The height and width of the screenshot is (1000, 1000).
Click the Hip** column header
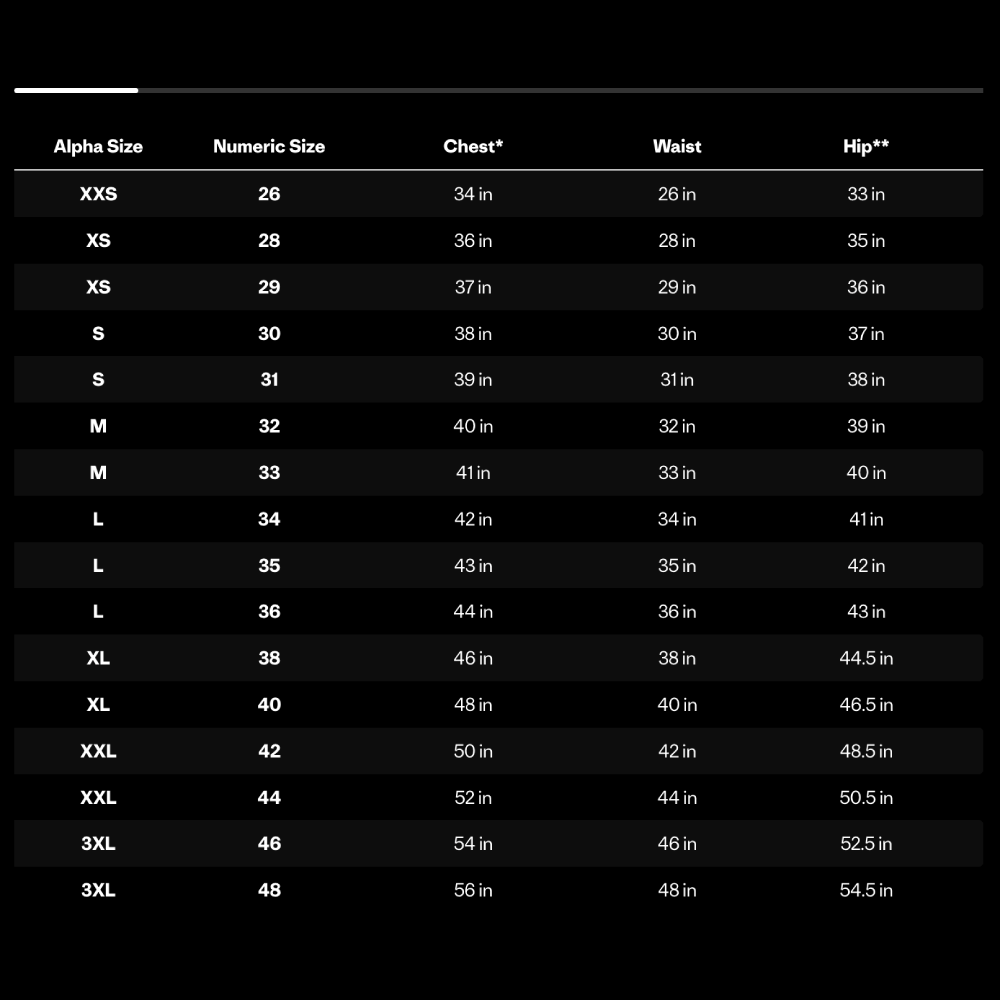coord(866,147)
